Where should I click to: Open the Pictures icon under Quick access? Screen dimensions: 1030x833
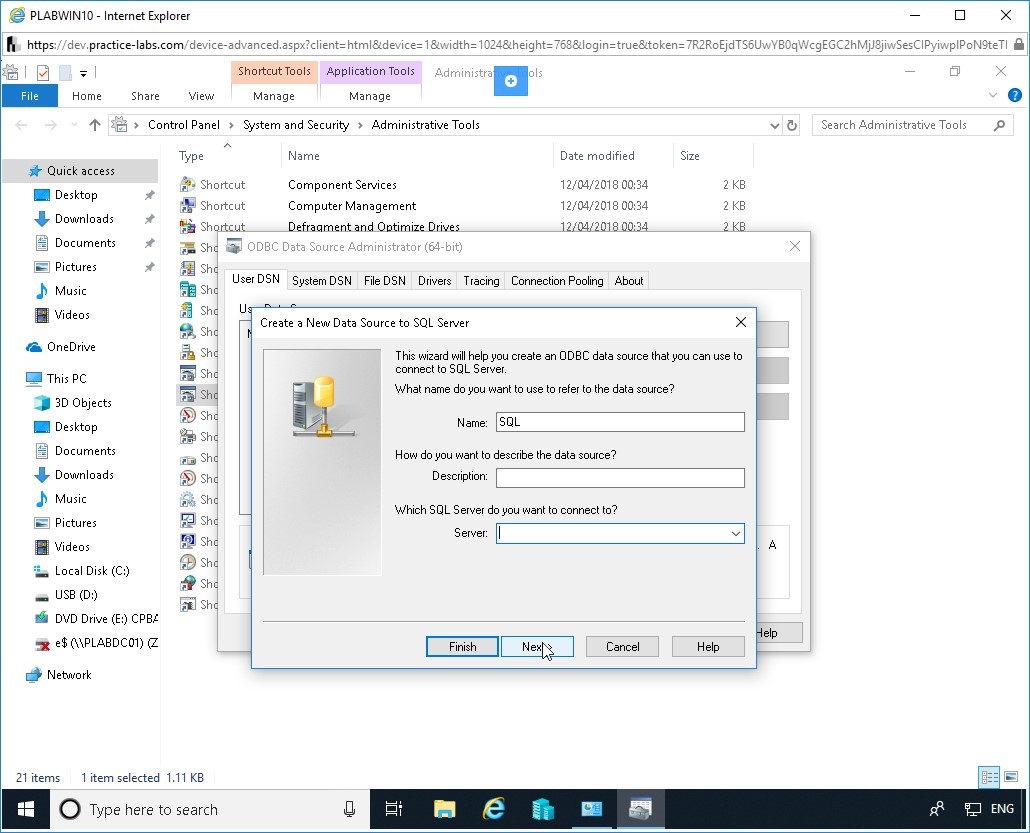(x=42, y=267)
